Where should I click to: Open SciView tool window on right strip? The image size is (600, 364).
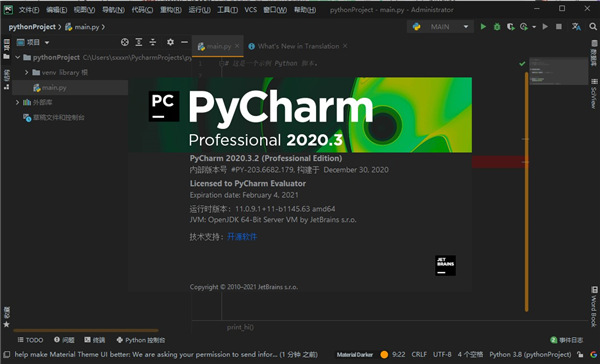[x=594, y=94]
